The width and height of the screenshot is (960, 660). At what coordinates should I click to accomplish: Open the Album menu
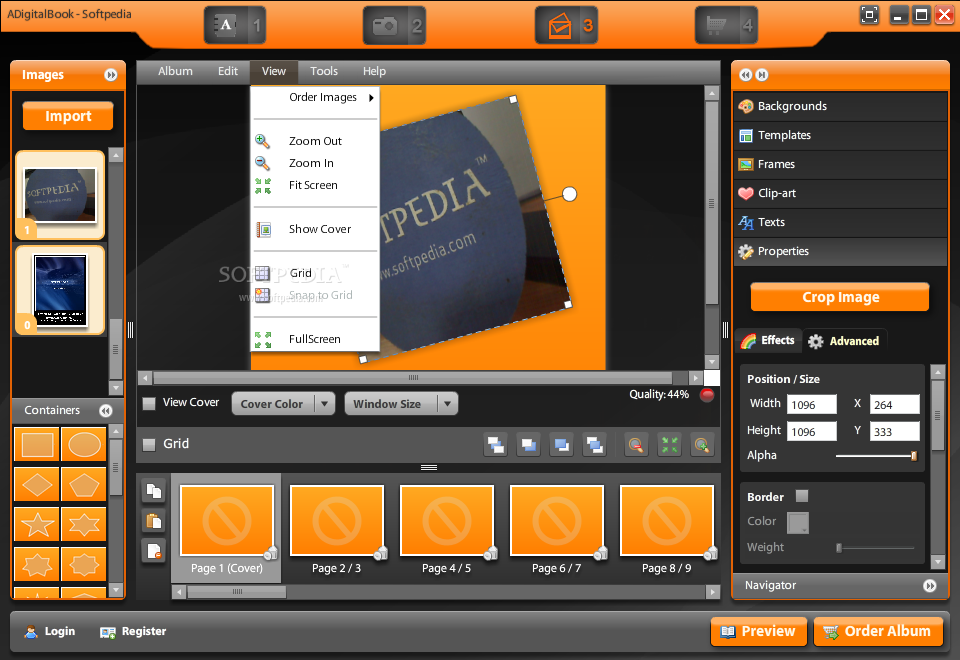175,72
